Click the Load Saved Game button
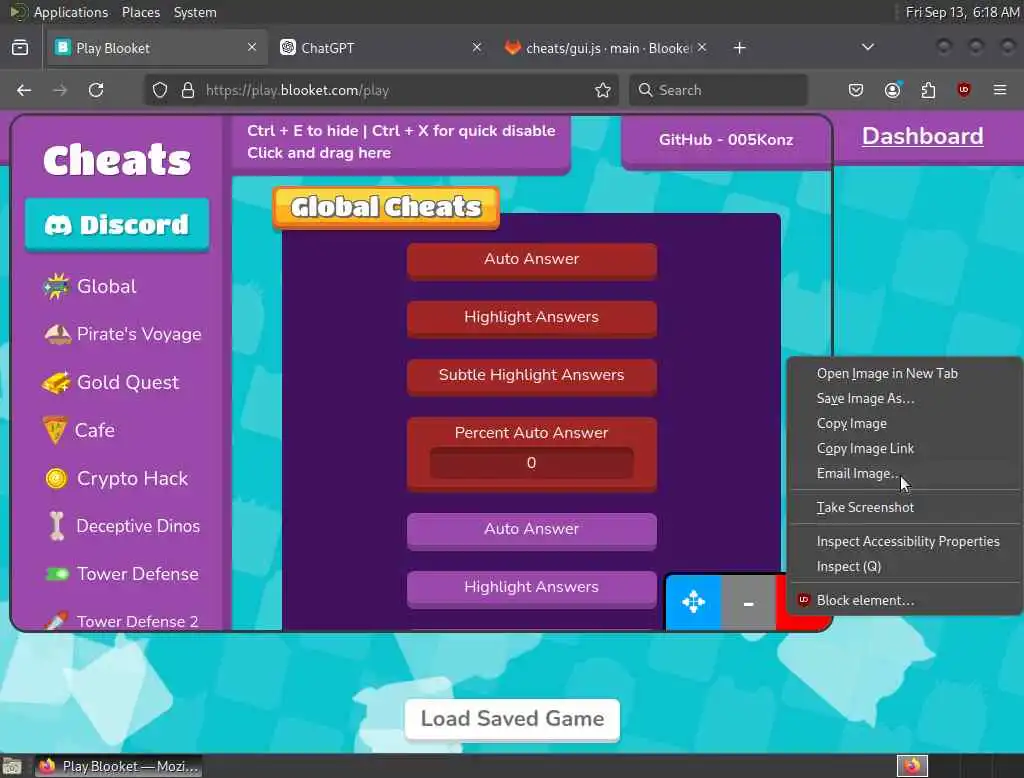This screenshot has width=1024, height=778. 512,719
